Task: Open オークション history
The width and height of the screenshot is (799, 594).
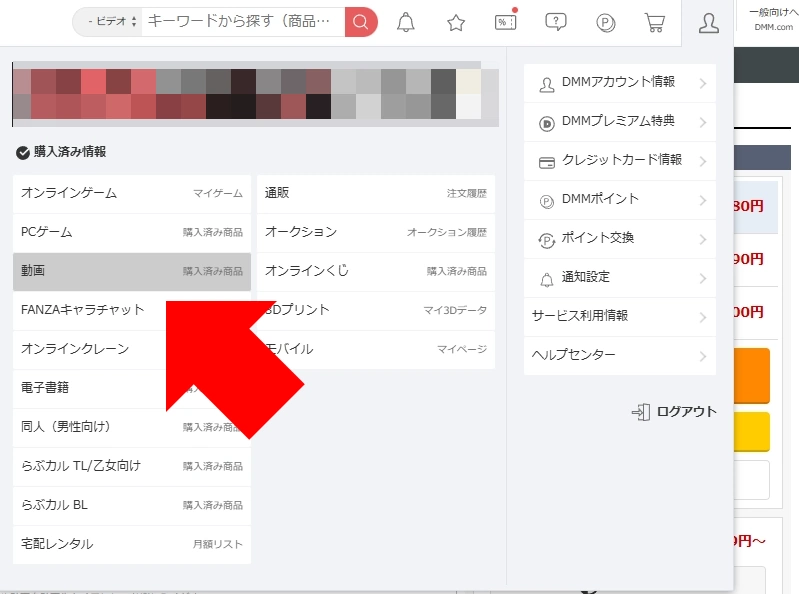Action: click(376, 232)
